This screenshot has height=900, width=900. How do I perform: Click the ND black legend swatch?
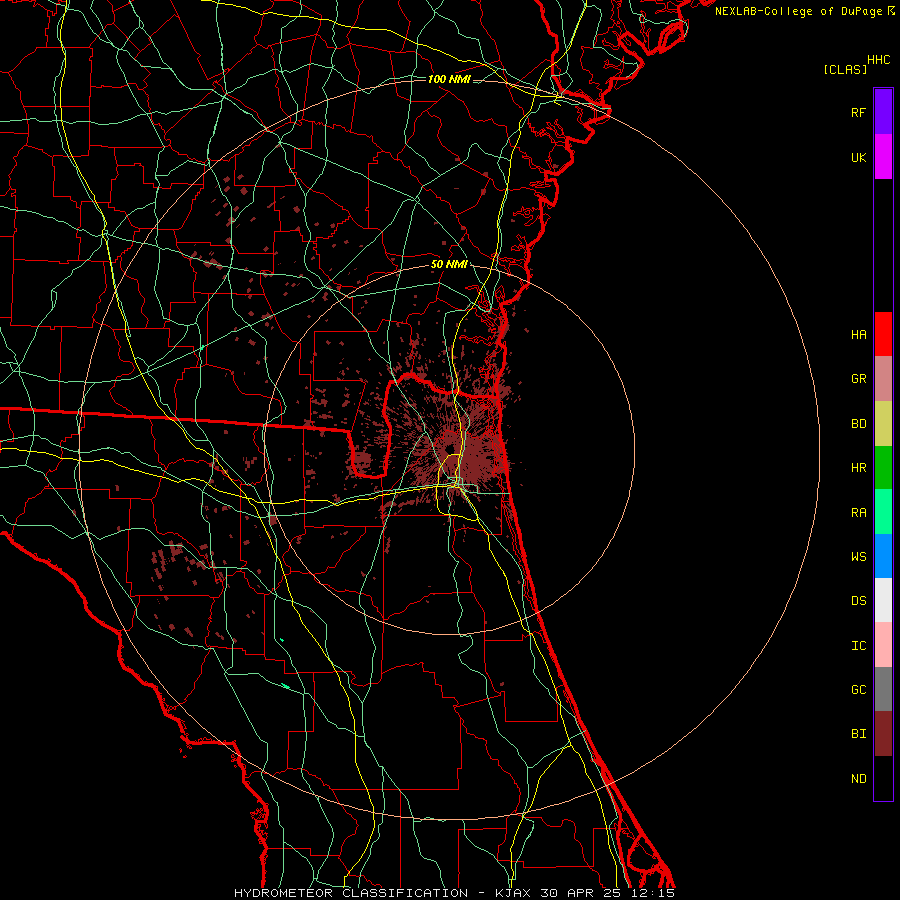pos(883,778)
